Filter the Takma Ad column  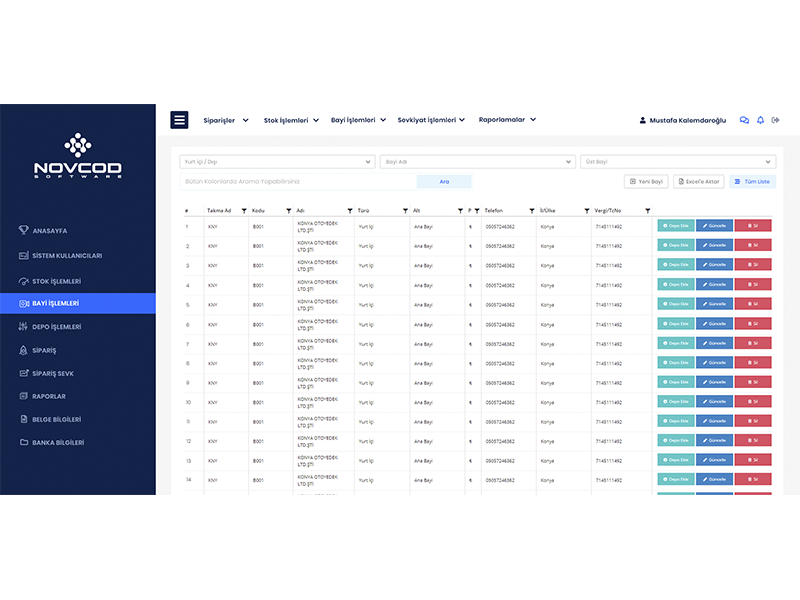click(x=243, y=211)
